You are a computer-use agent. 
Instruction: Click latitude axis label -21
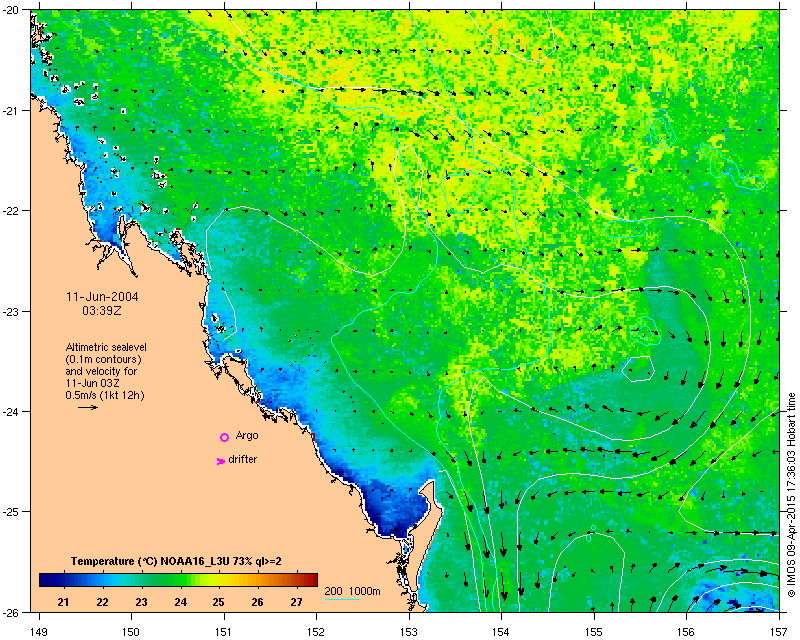coord(12,111)
